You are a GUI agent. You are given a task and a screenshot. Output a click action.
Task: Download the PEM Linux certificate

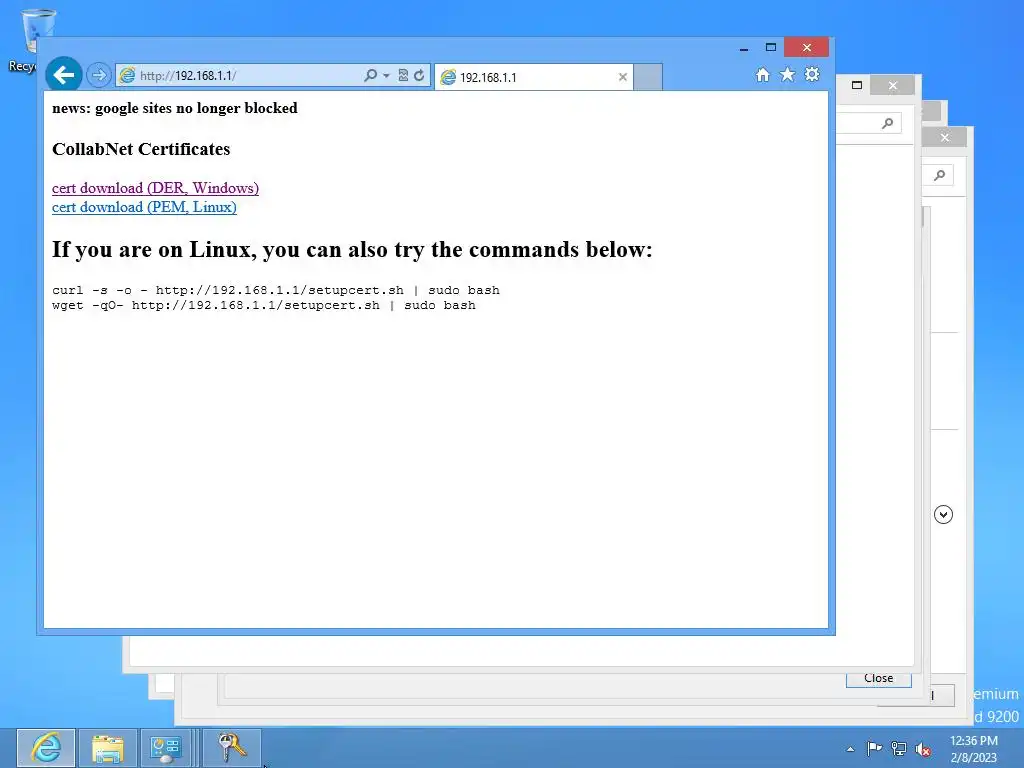click(x=144, y=207)
